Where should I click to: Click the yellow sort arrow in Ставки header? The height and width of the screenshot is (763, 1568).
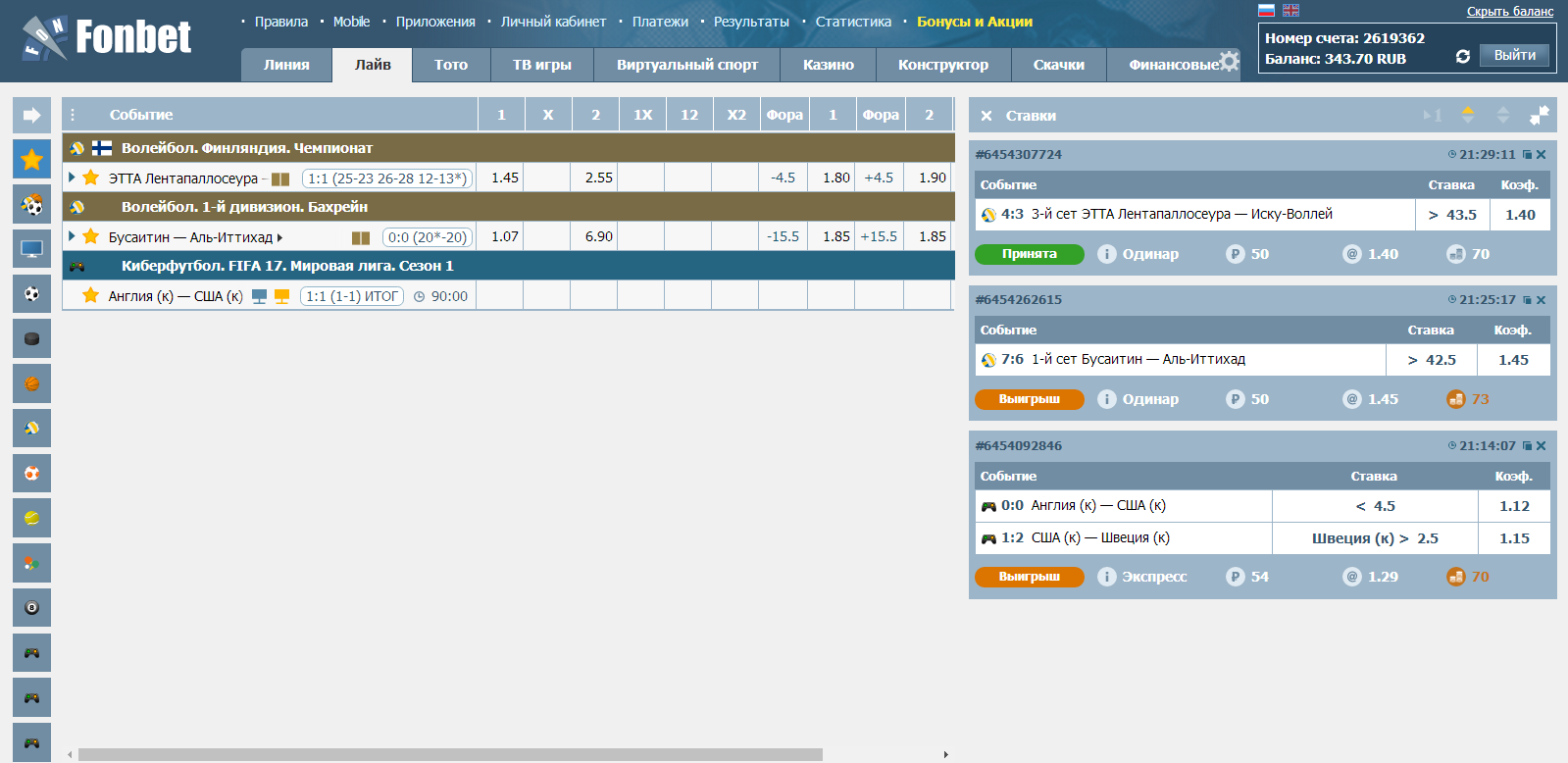(1468, 115)
